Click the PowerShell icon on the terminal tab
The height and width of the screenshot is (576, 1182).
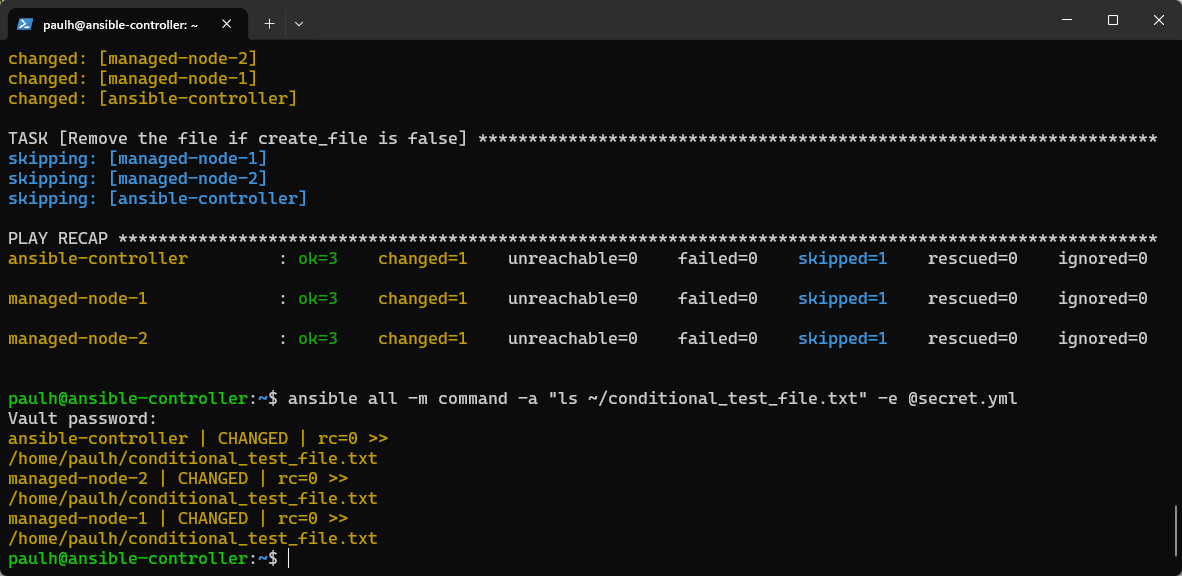pyautogui.click(x=25, y=23)
